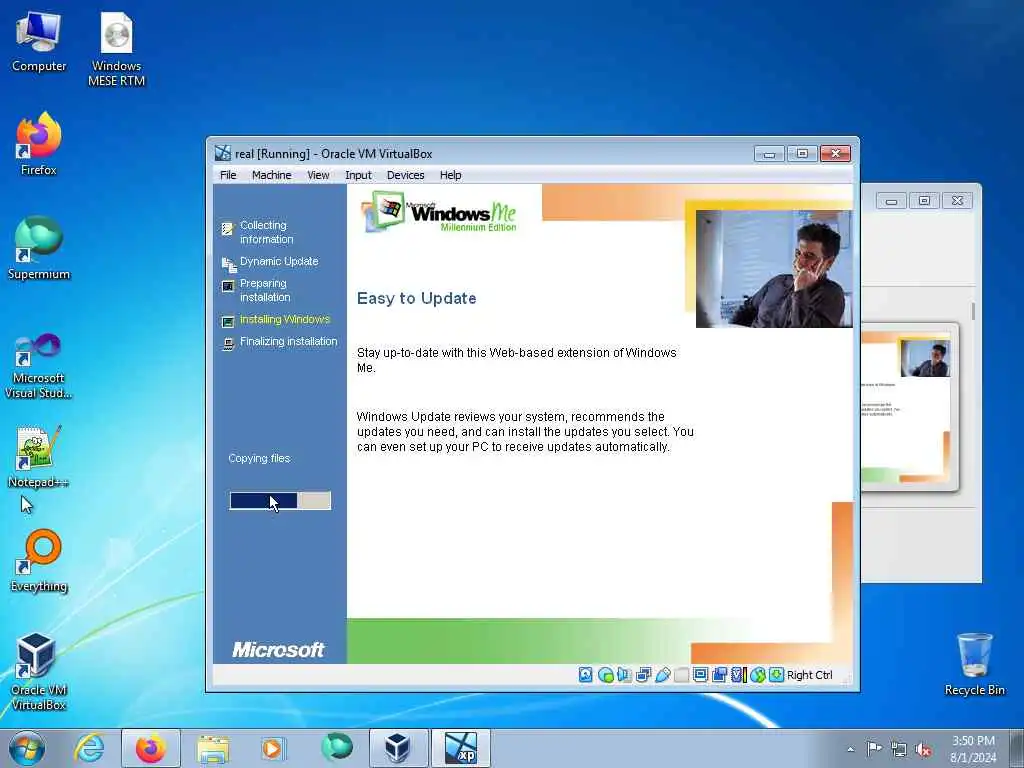The height and width of the screenshot is (768, 1024).
Task: Click the Preparing installation setup step
Action: pyautogui.click(x=256, y=290)
